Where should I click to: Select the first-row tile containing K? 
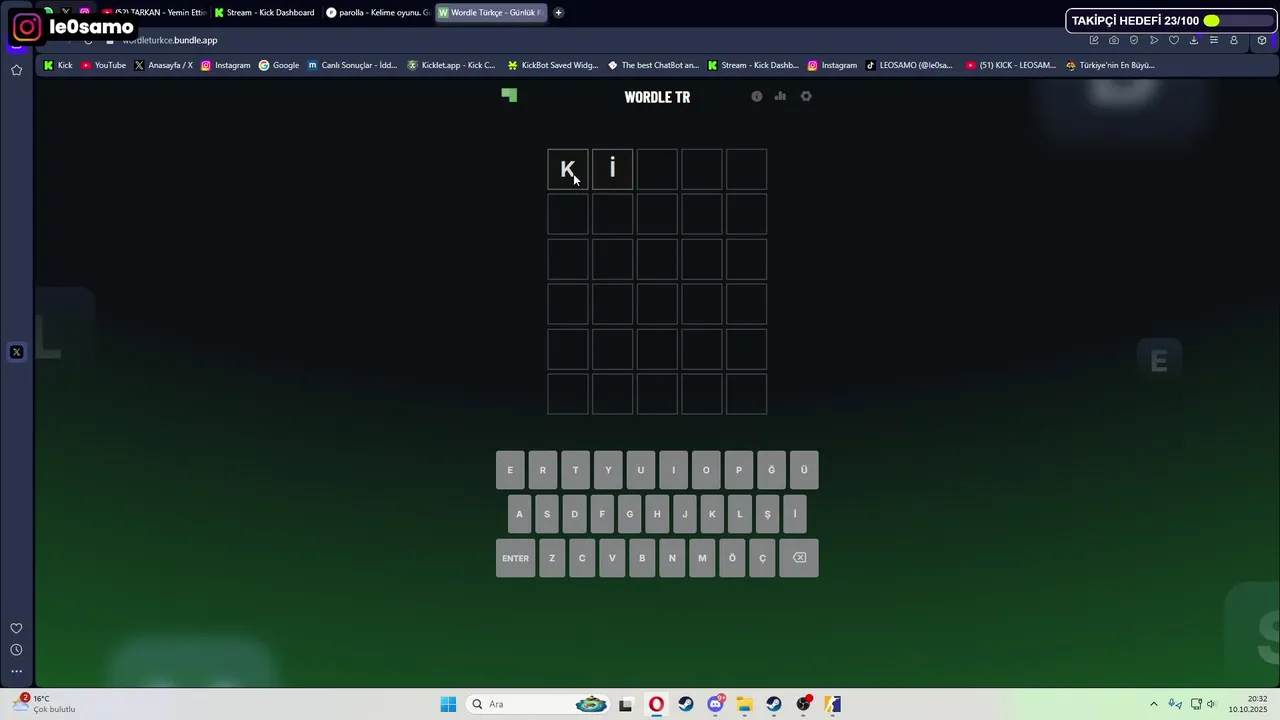568,169
